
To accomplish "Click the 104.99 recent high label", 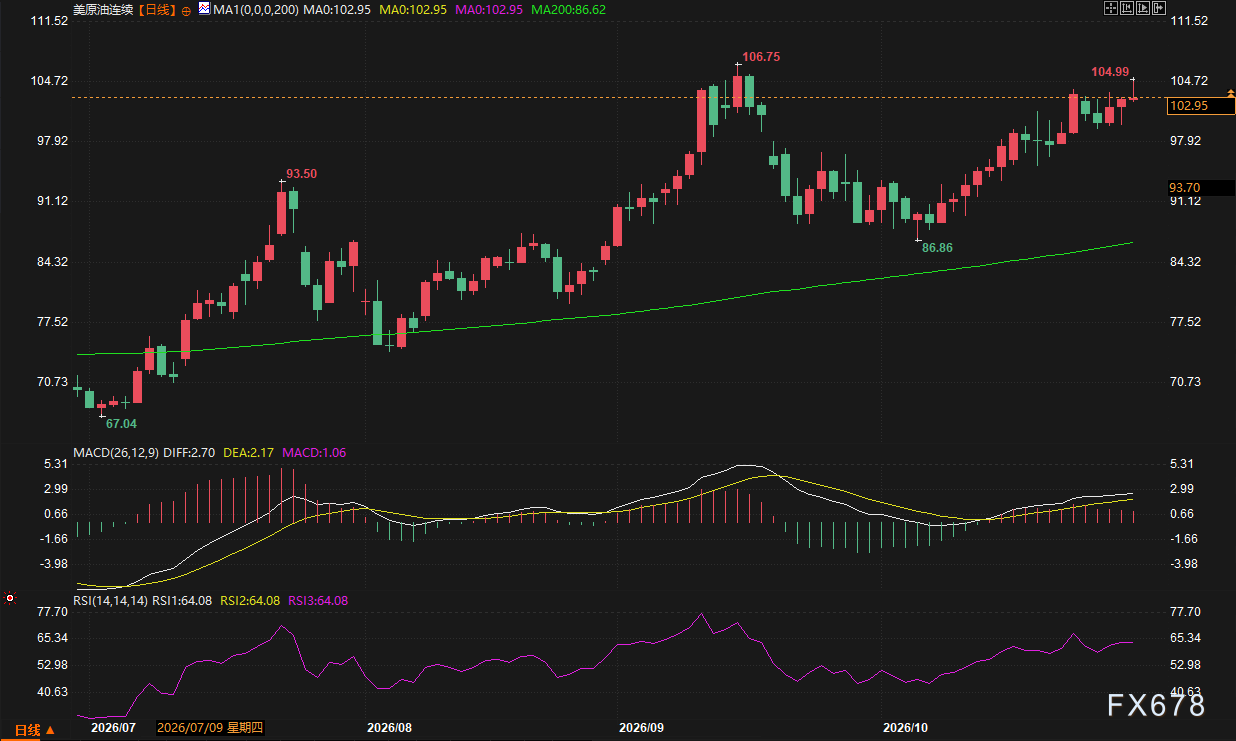I will coord(1110,72).
